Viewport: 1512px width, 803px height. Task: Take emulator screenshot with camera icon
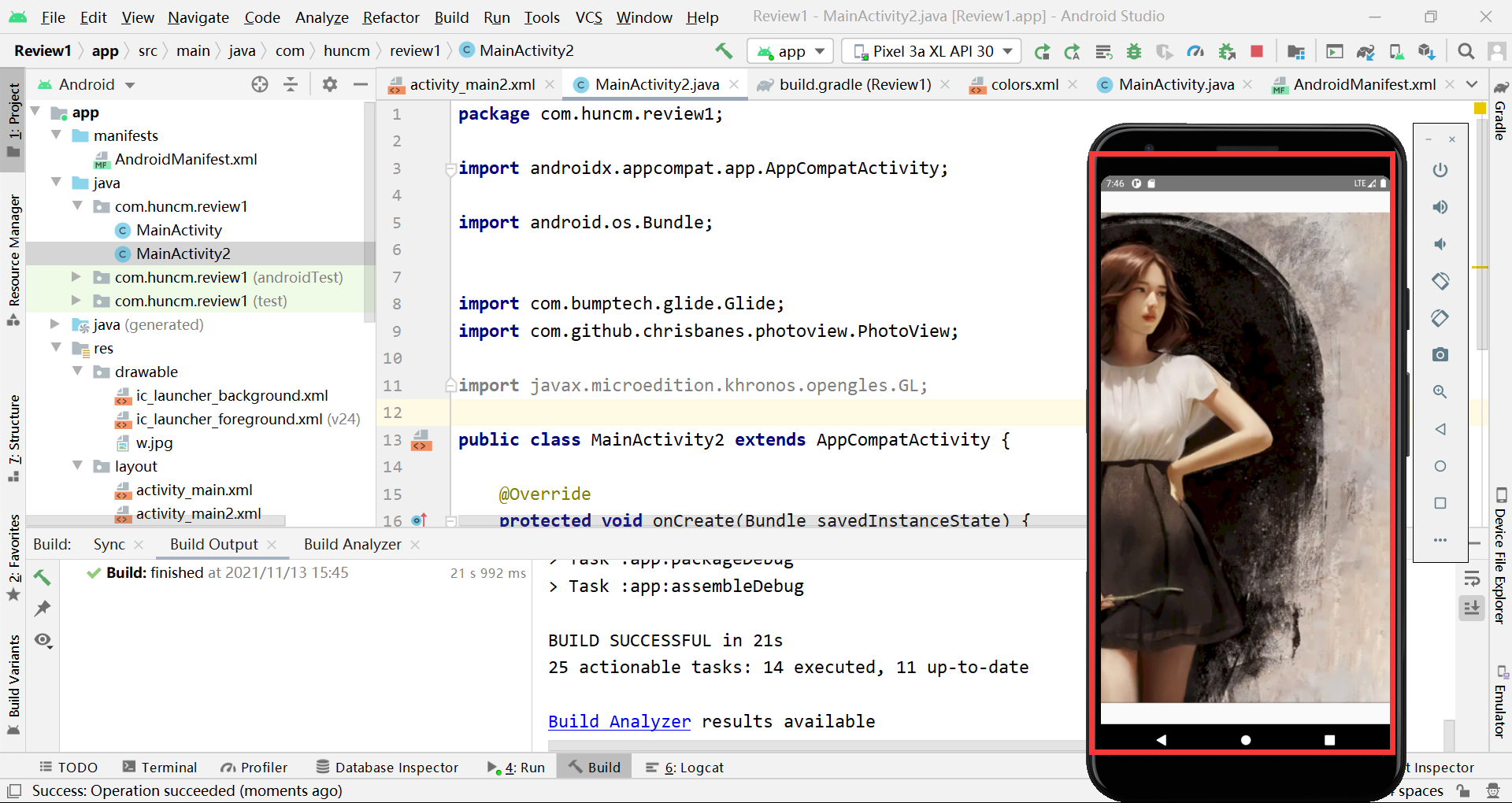point(1440,355)
